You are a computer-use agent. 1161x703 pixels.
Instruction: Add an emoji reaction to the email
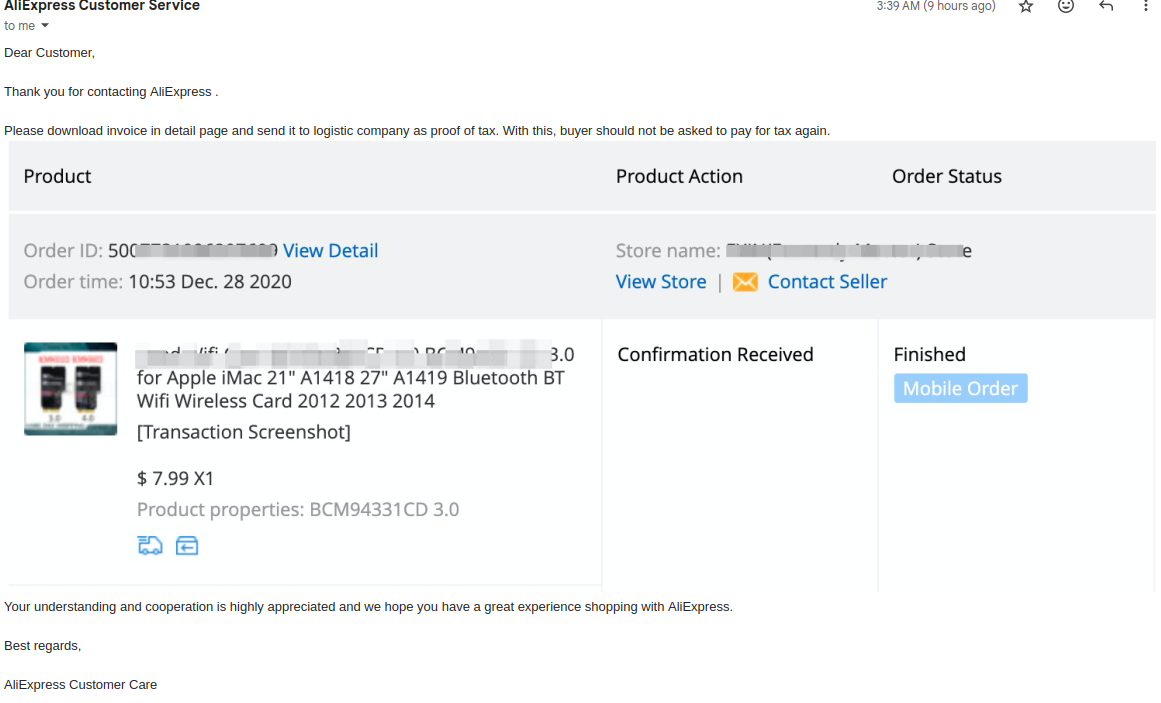coord(1065,7)
